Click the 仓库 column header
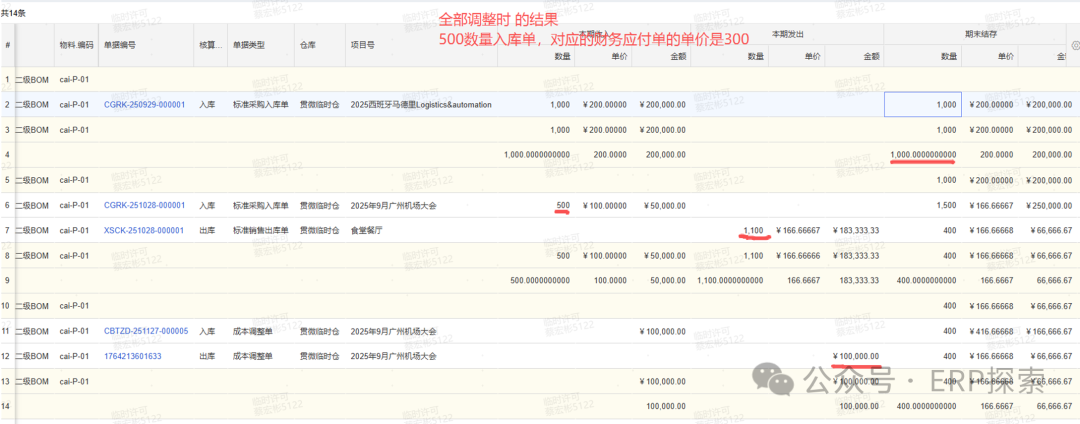The image size is (1080, 424). (x=308, y=45)
